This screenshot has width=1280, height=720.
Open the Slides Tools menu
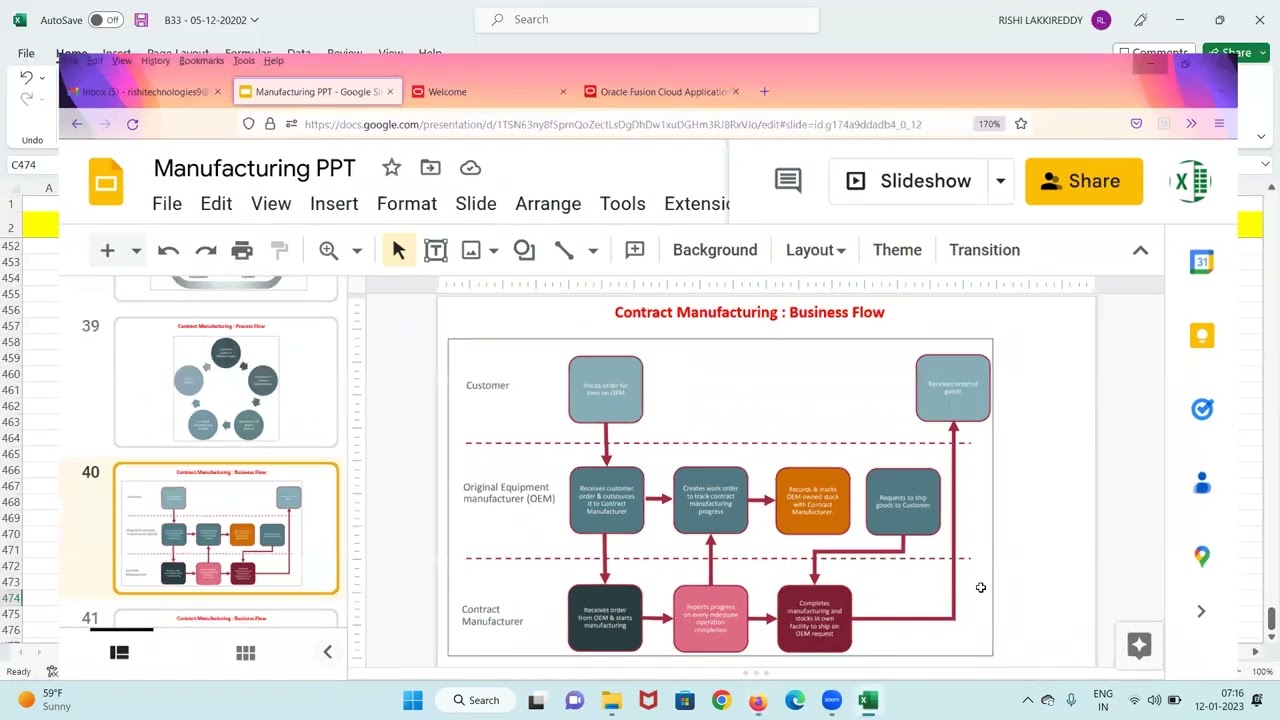pyautogui.click(x=622, y=204)
